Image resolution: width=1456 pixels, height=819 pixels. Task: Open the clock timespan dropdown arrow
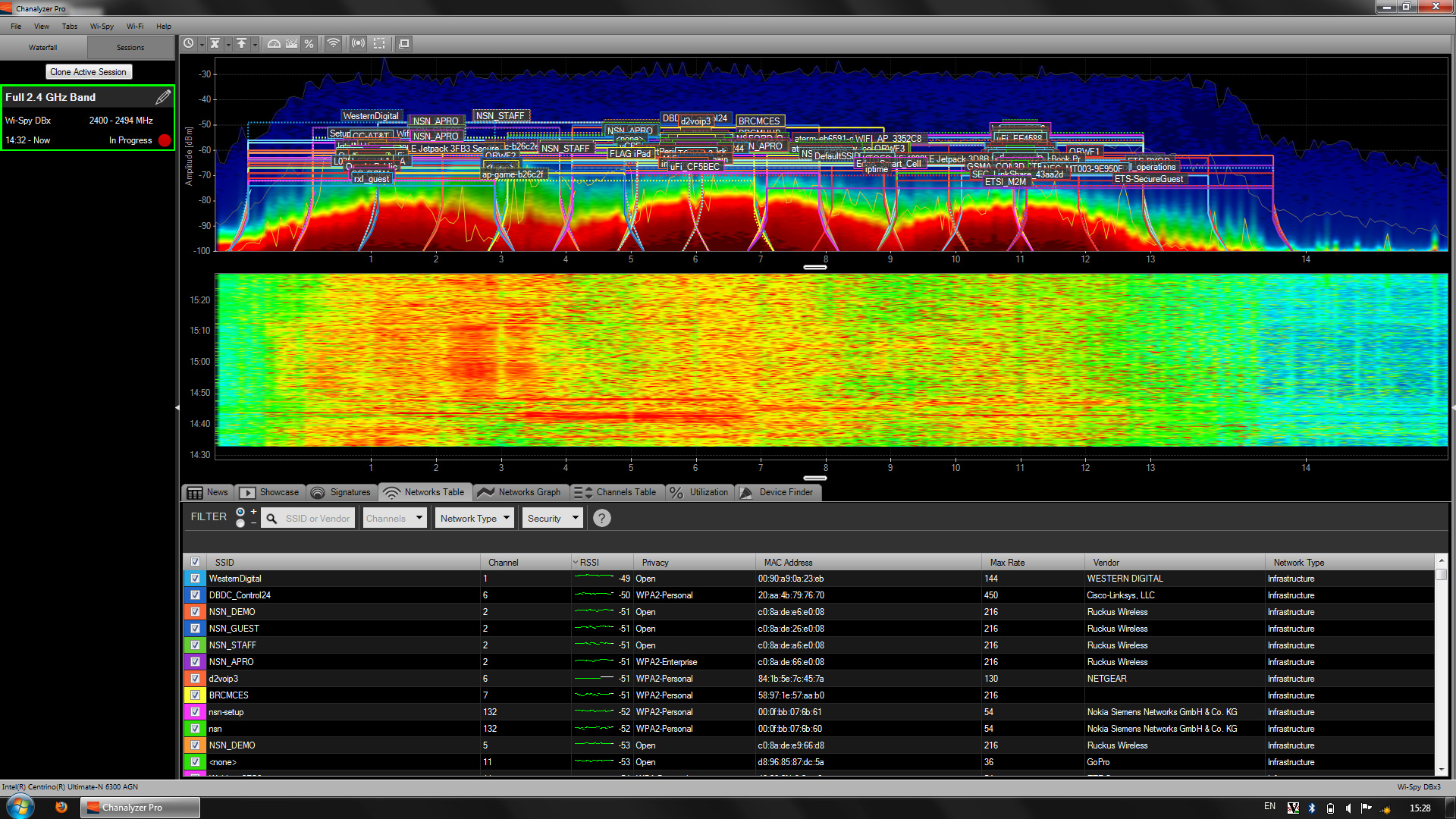(x=202, y=45)
